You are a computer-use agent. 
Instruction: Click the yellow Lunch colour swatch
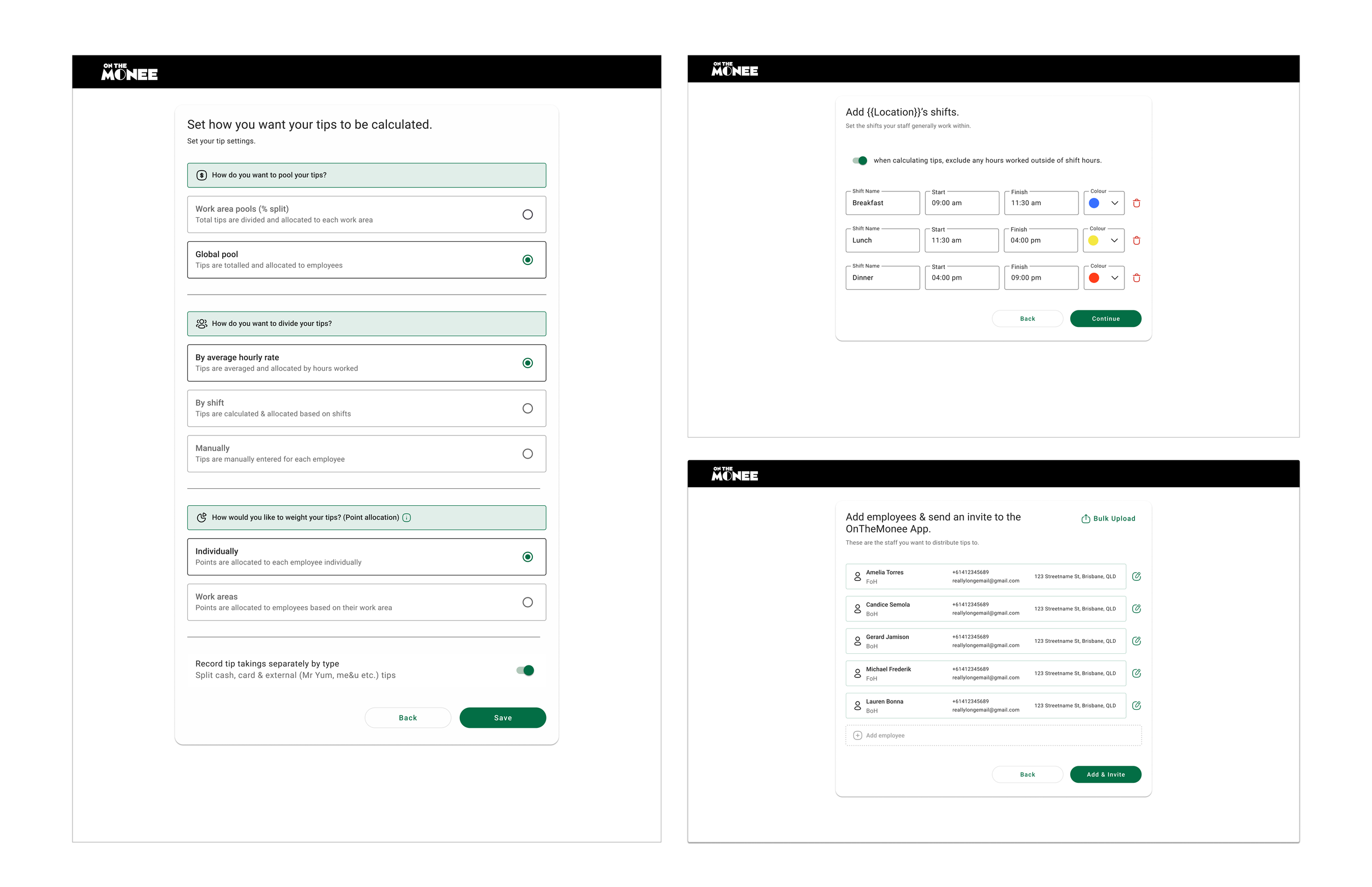1093,240
